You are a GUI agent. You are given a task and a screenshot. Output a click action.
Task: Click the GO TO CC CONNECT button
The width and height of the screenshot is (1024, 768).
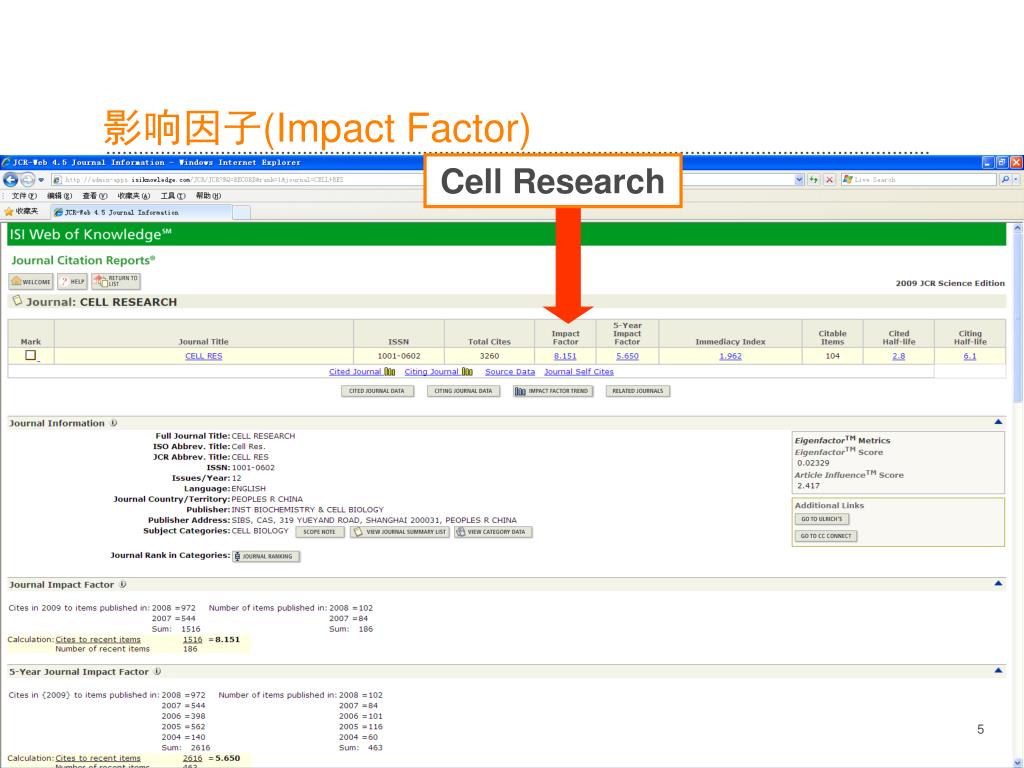tap(825, 536)
